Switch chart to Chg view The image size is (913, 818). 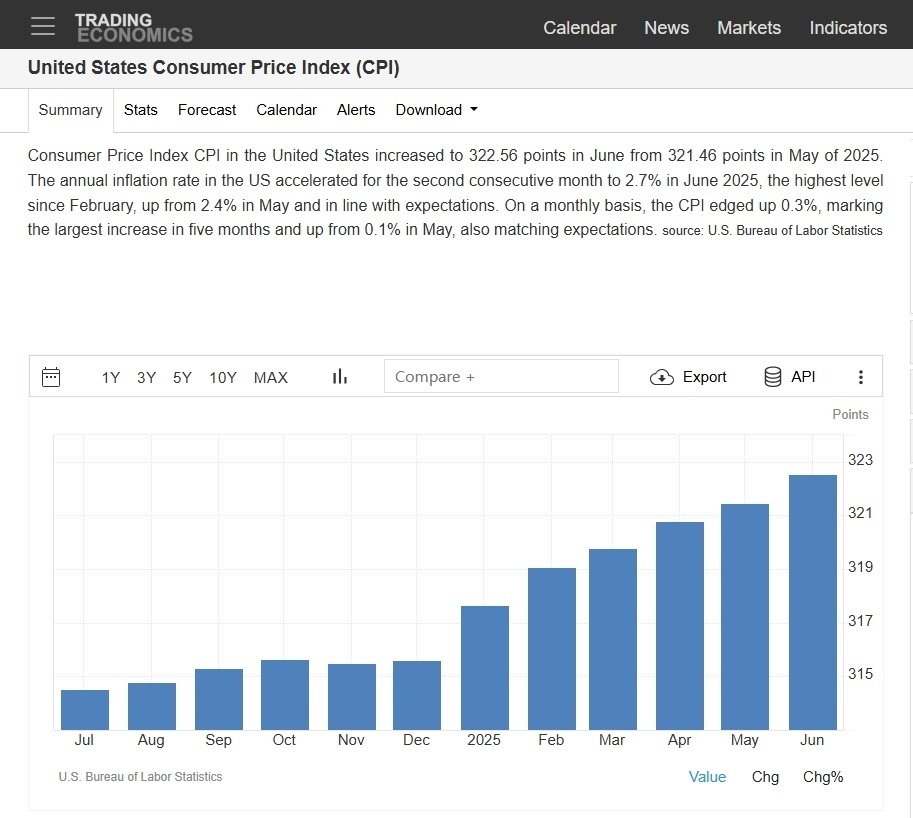tap(765, 777)
